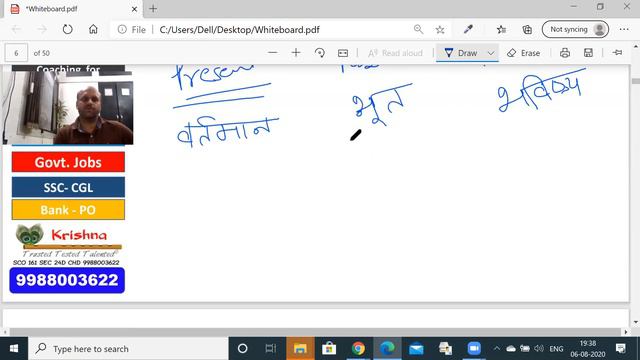The width and height of the screenshot is (640, 360).
Task: Click the OneDrive cloud tray icon
Action: 511,349
